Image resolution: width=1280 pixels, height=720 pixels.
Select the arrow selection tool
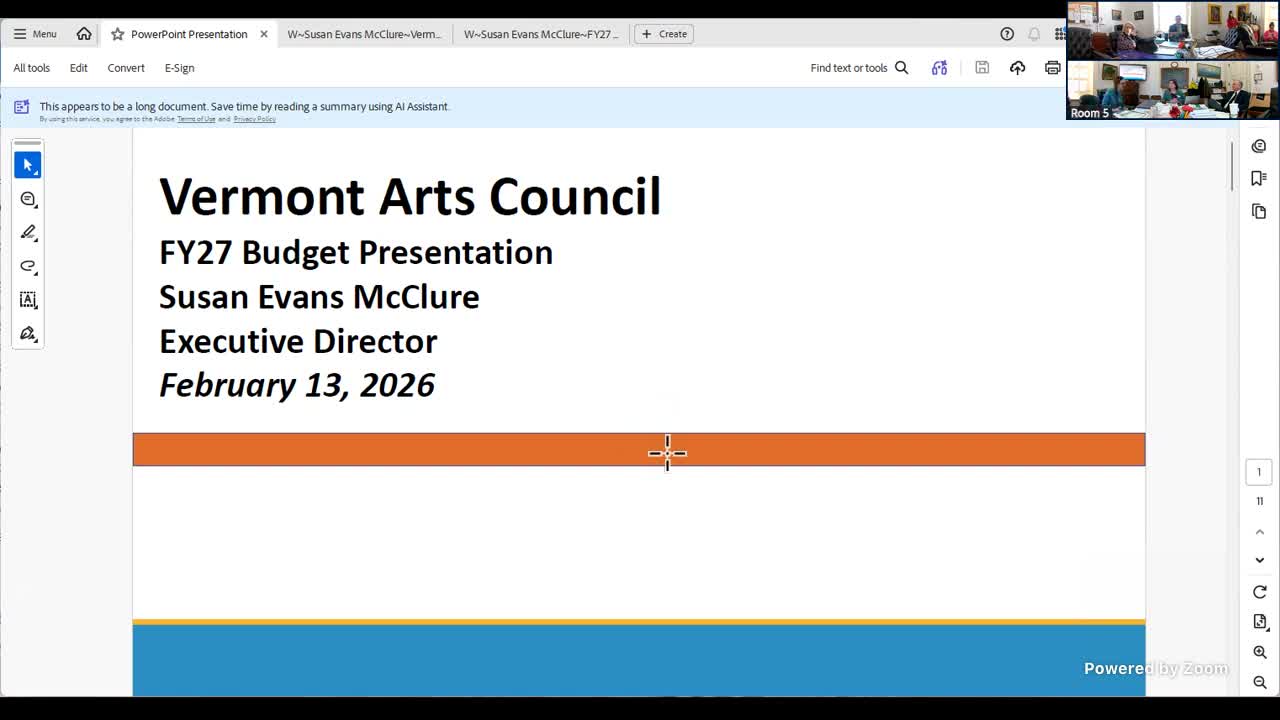(x=28, y=165)
